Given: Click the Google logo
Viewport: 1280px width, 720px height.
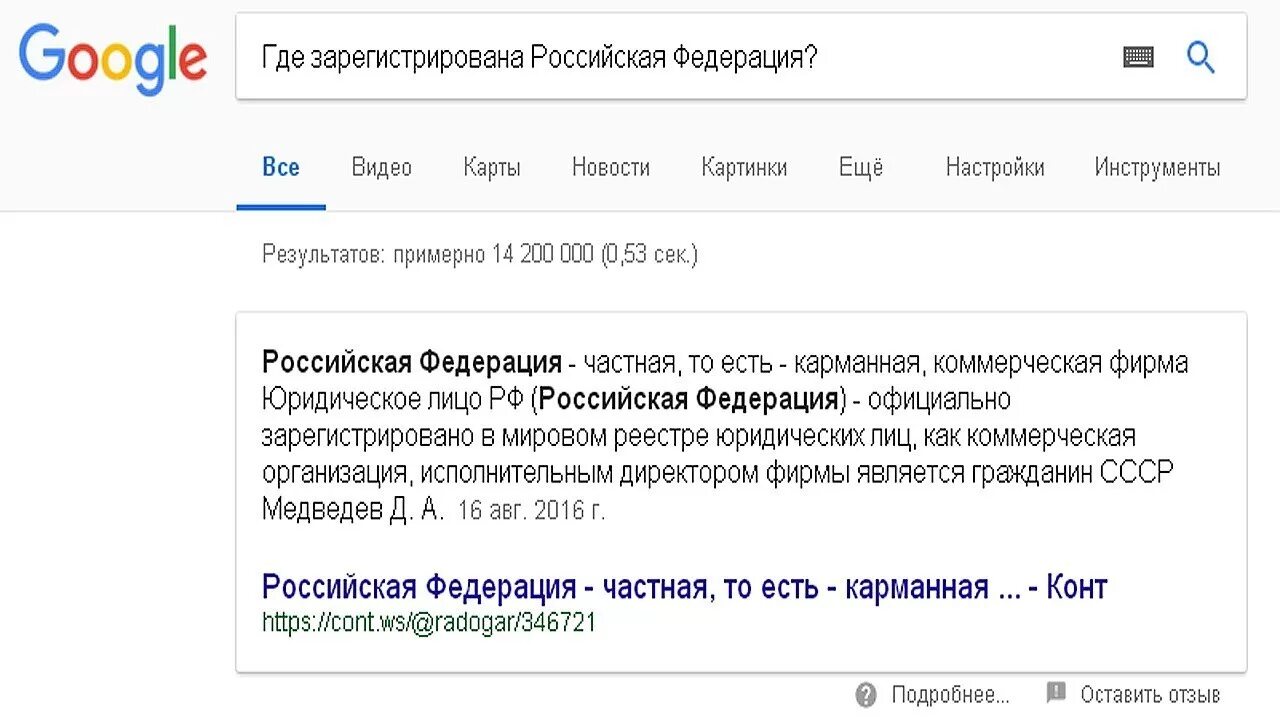Looking at the screenshot, I should [113, 58].
